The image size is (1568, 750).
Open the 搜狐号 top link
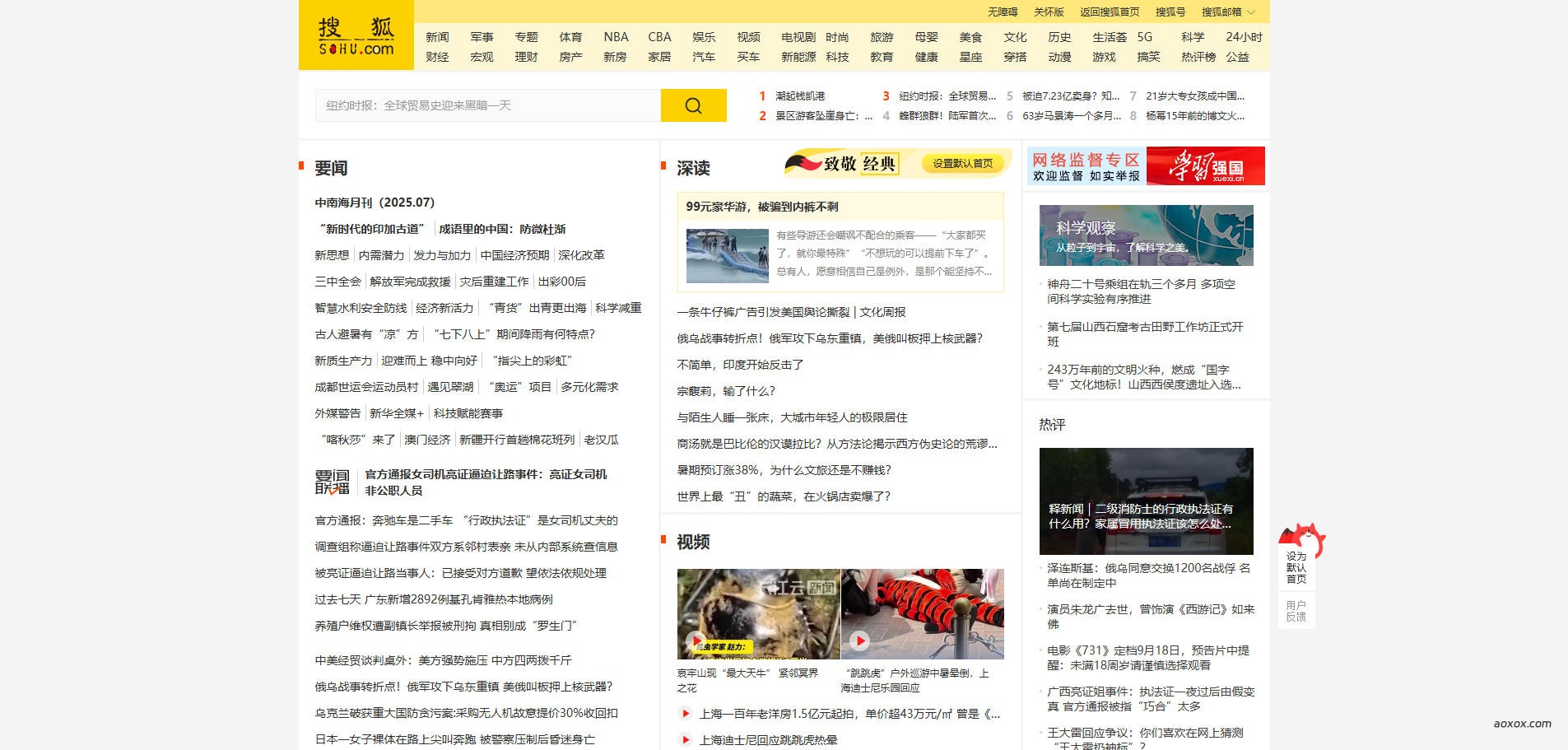point(1170,12)
